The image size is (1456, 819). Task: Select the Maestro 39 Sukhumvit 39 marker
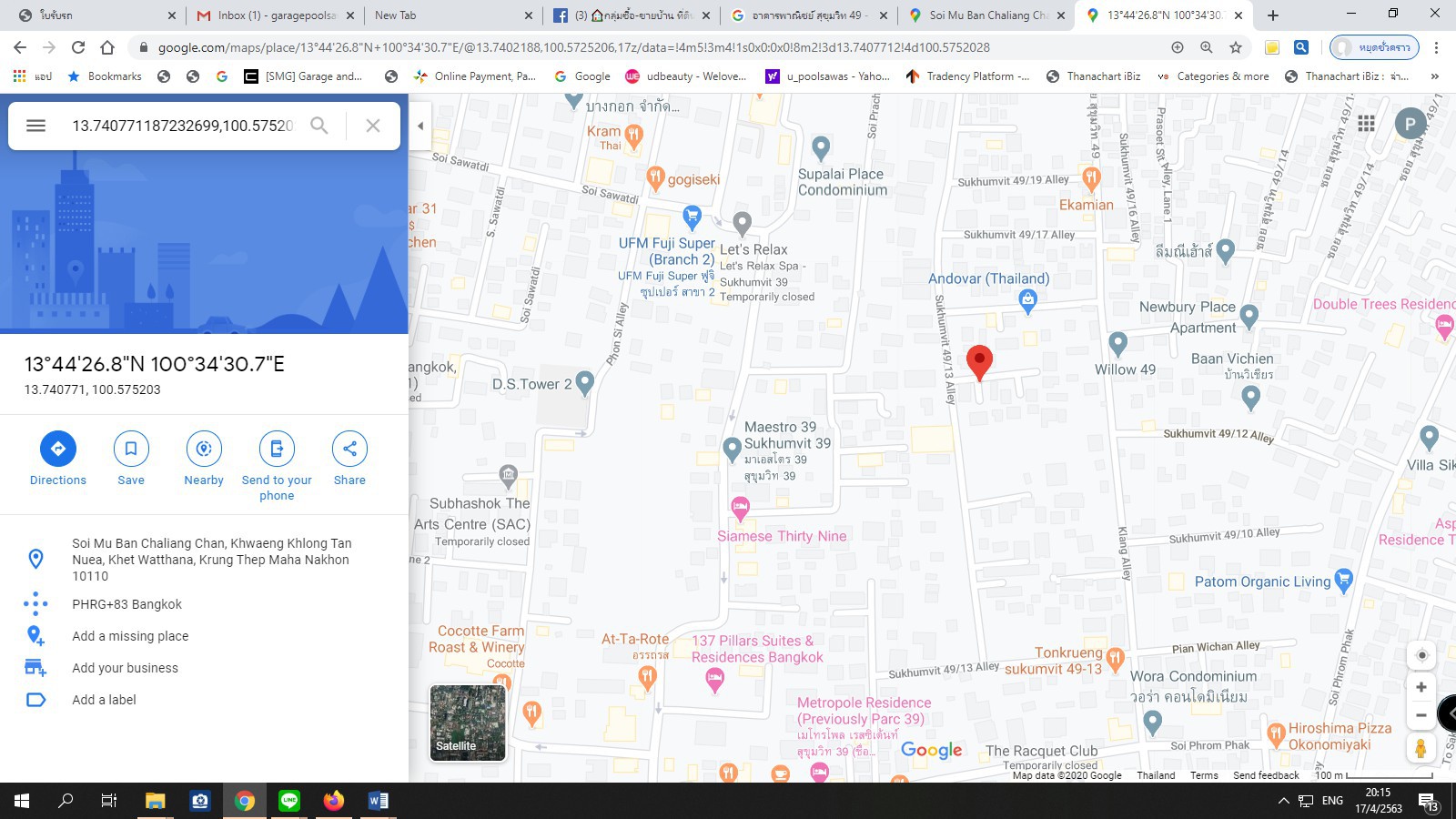coord(732,449)
